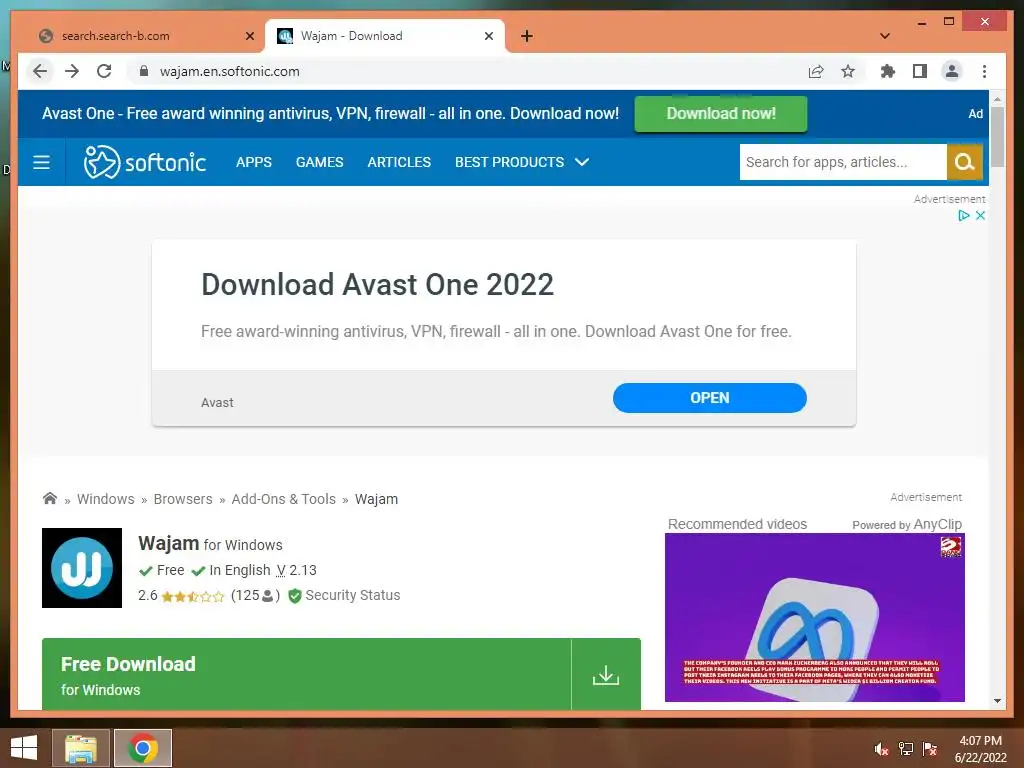
Task: Go back with the browser back arrow
Action: 40,71
